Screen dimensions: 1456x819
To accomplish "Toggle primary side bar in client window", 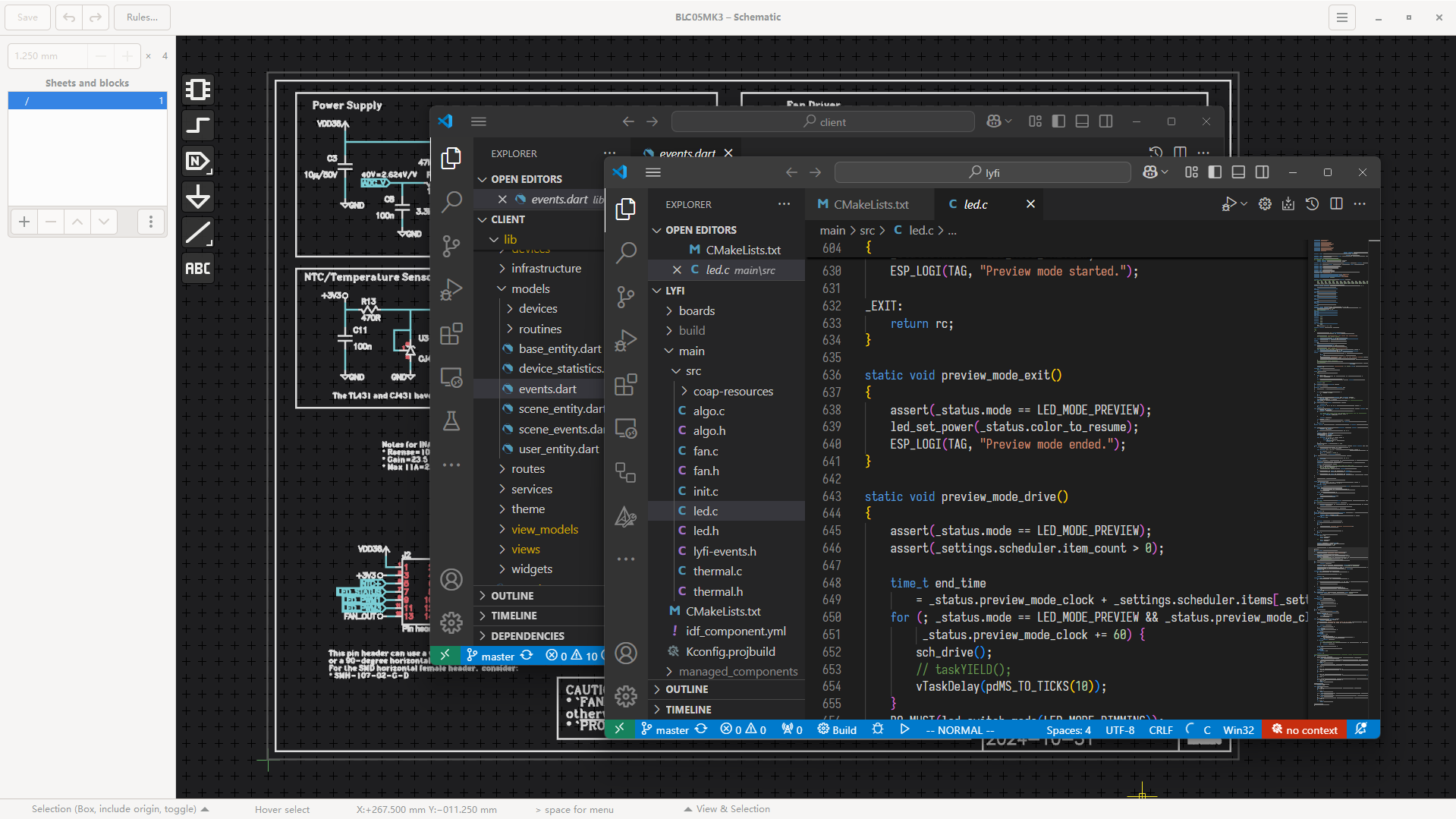I will 1058,121.
